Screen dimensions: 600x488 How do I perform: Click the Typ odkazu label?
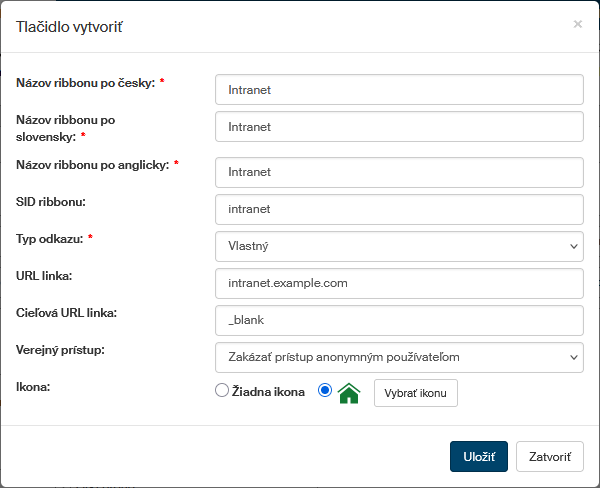(x=50, y=239)
